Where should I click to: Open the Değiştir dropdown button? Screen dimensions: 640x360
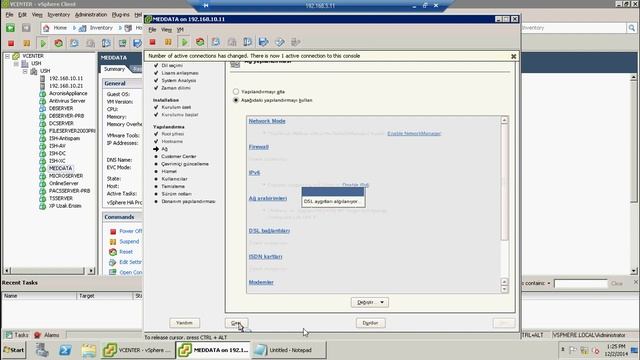[370, 302]
